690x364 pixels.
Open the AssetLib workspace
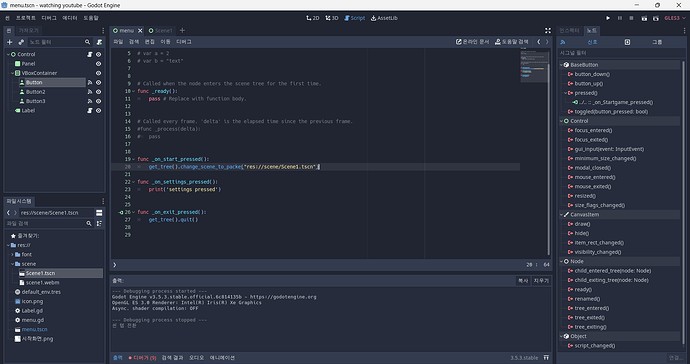pos(384,18)
